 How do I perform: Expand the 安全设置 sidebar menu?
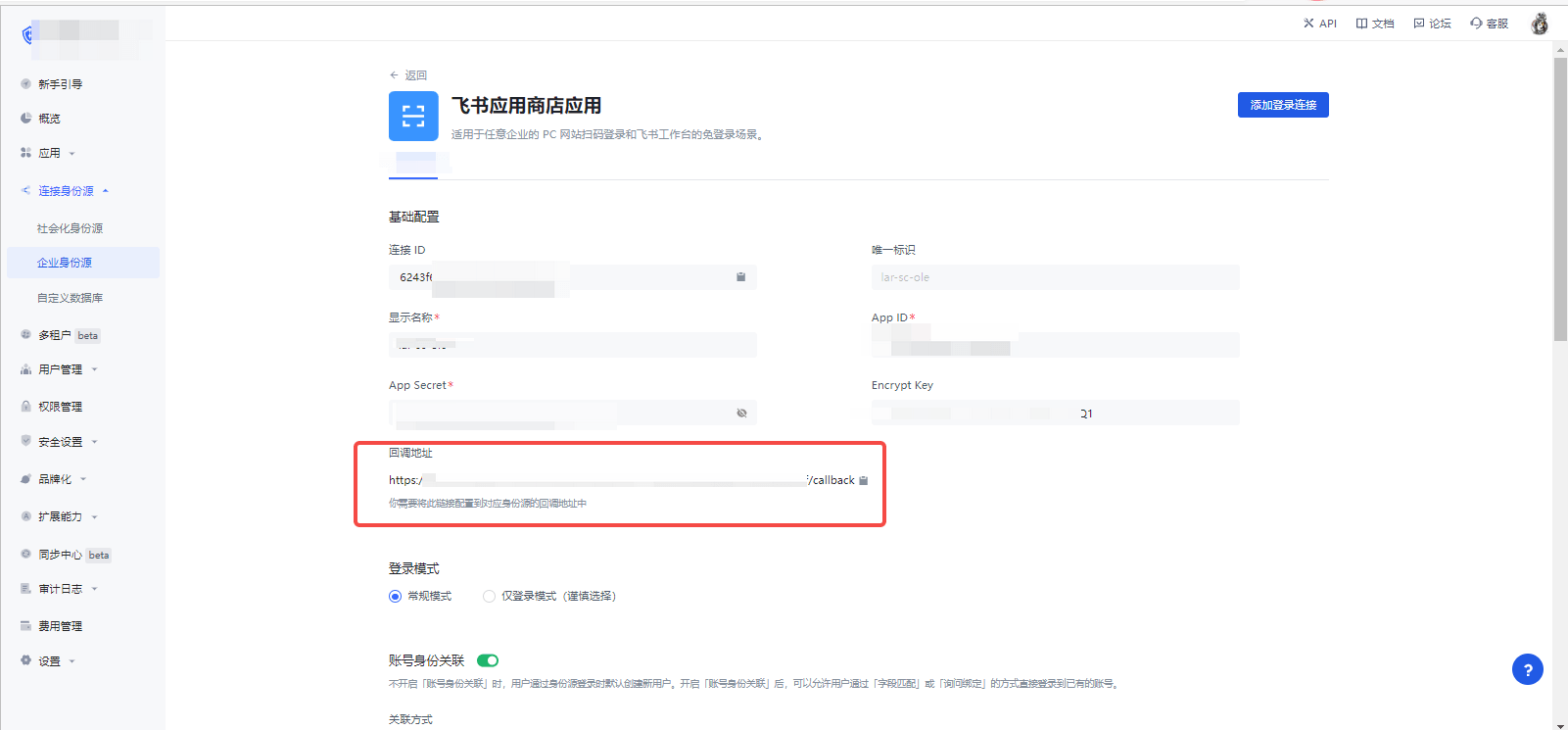tap(61, 442)
